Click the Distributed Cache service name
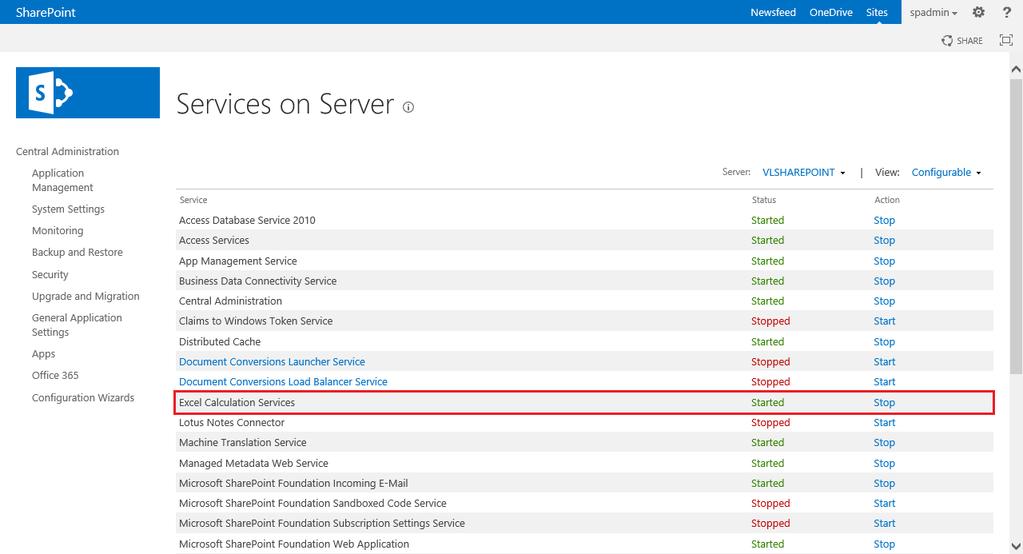The image size is (1023, 554). click(220, 342)
